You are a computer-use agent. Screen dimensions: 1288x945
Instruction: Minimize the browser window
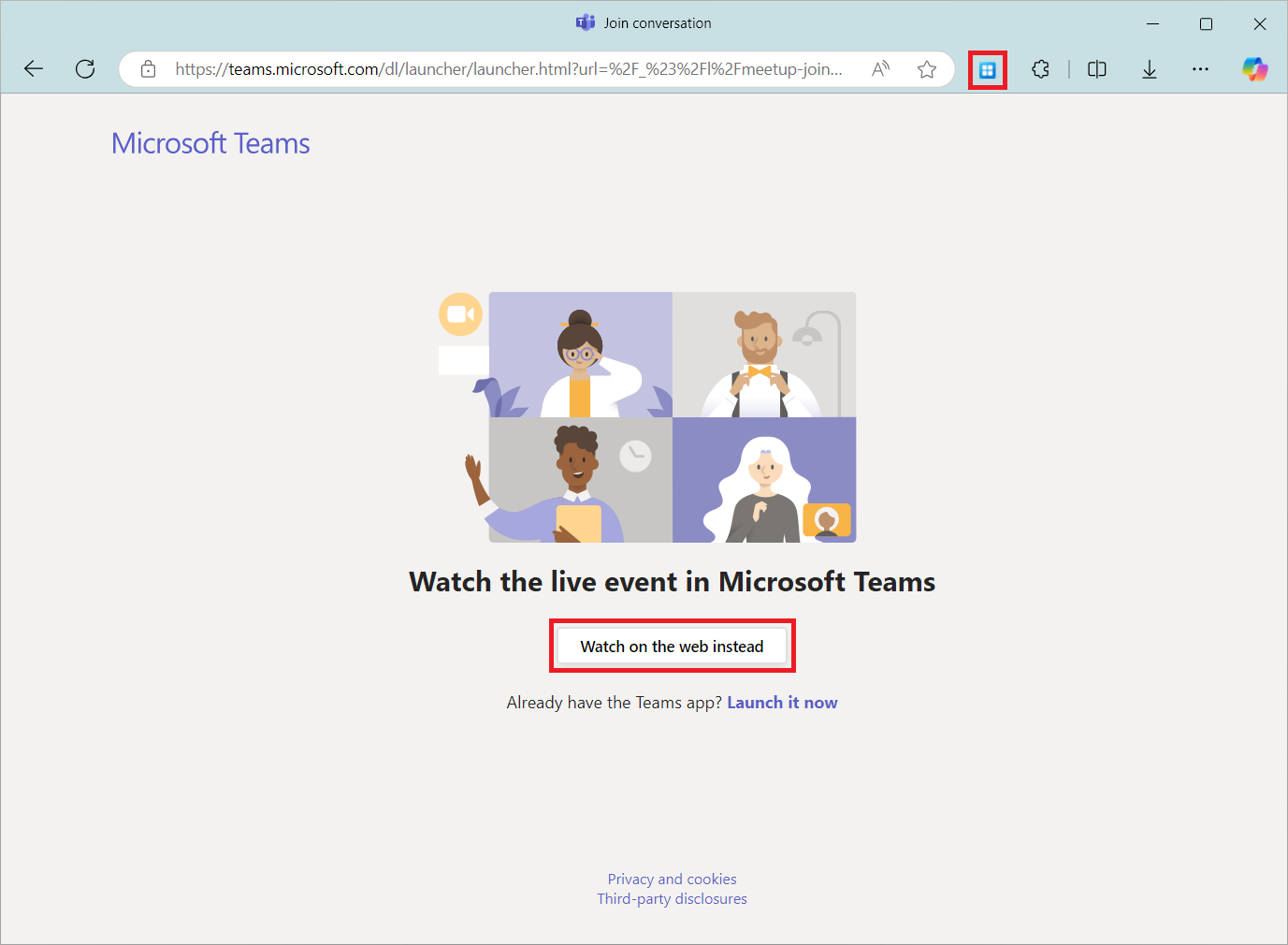click(x=1153, y=24)
